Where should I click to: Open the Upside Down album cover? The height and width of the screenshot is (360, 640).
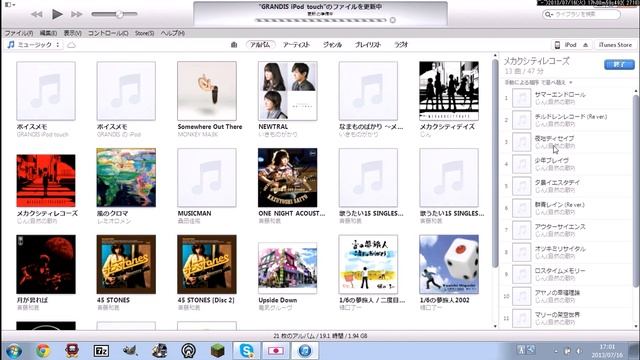pos(288,268)
